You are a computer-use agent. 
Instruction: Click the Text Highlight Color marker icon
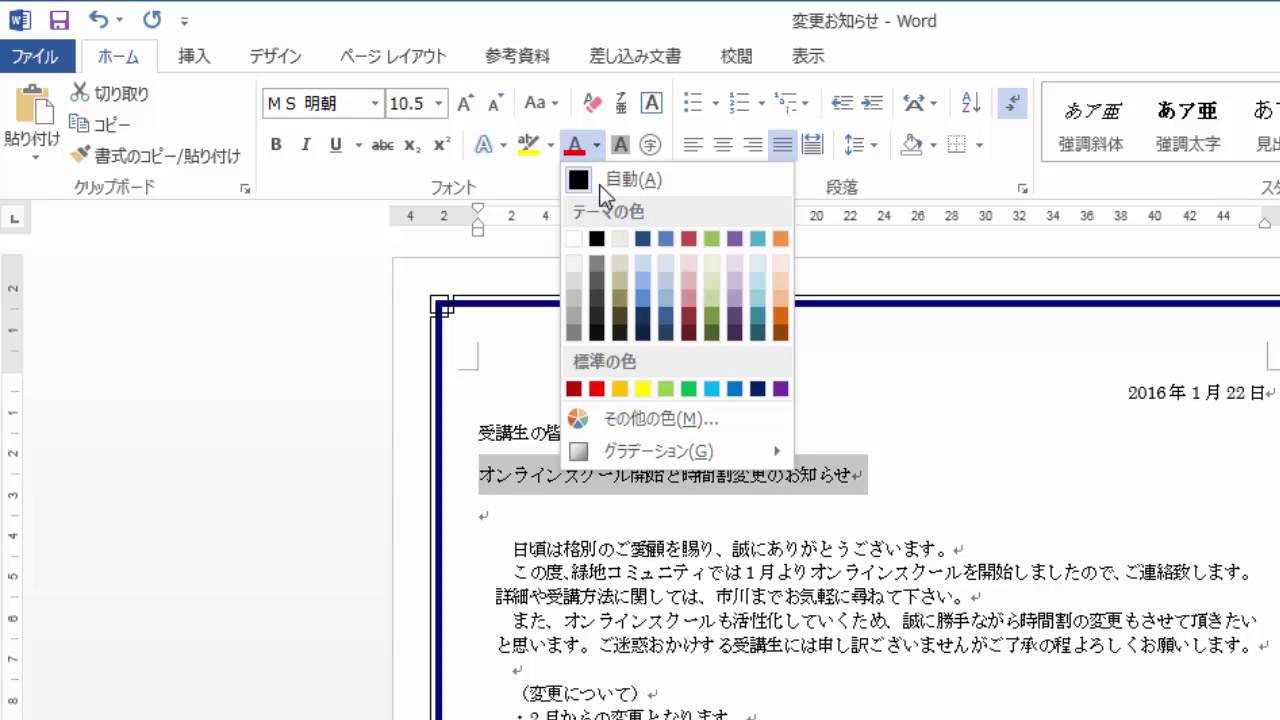(x=529, y=145)
